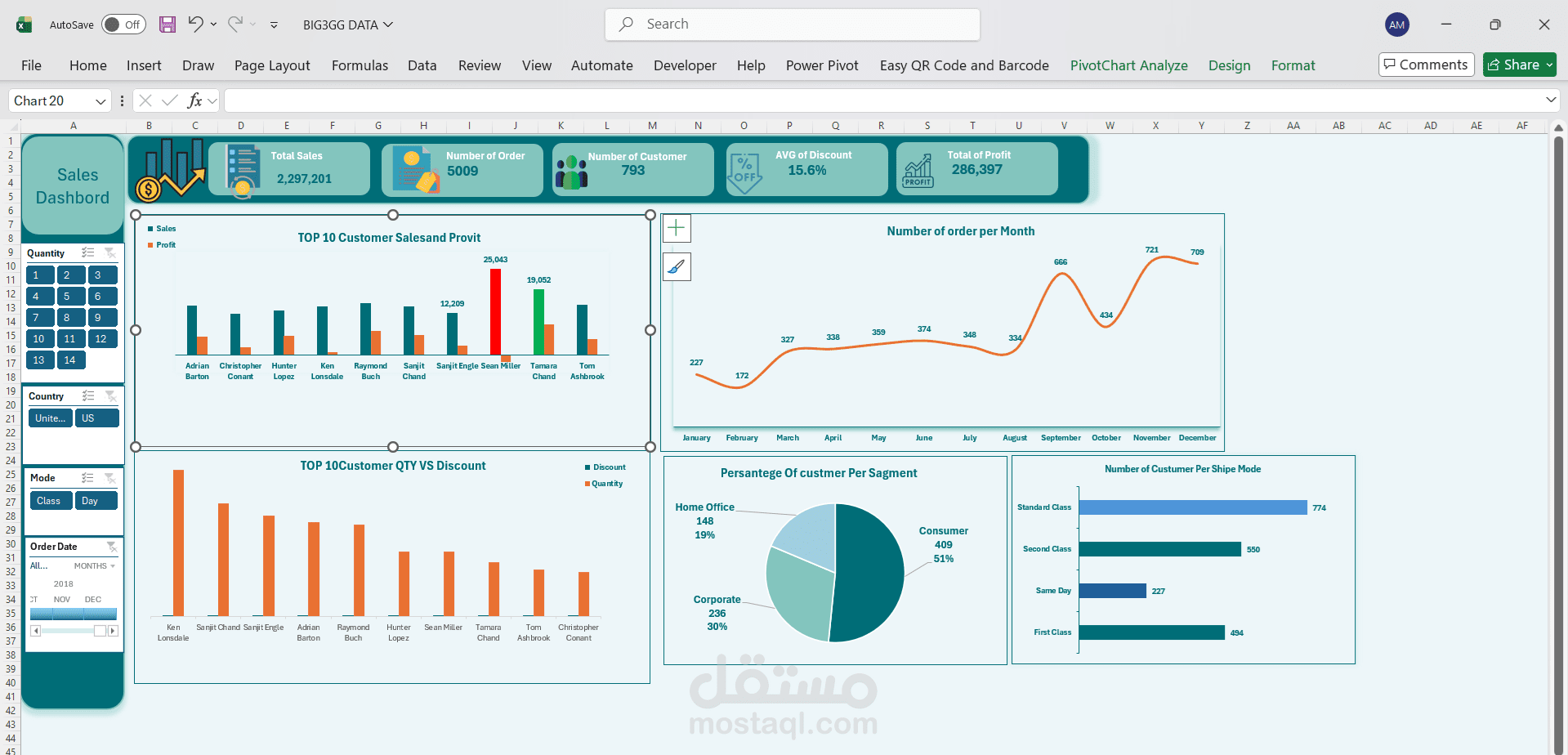Click inside the Search box
Screen dimensions: 1568x755
click(791, 24)
